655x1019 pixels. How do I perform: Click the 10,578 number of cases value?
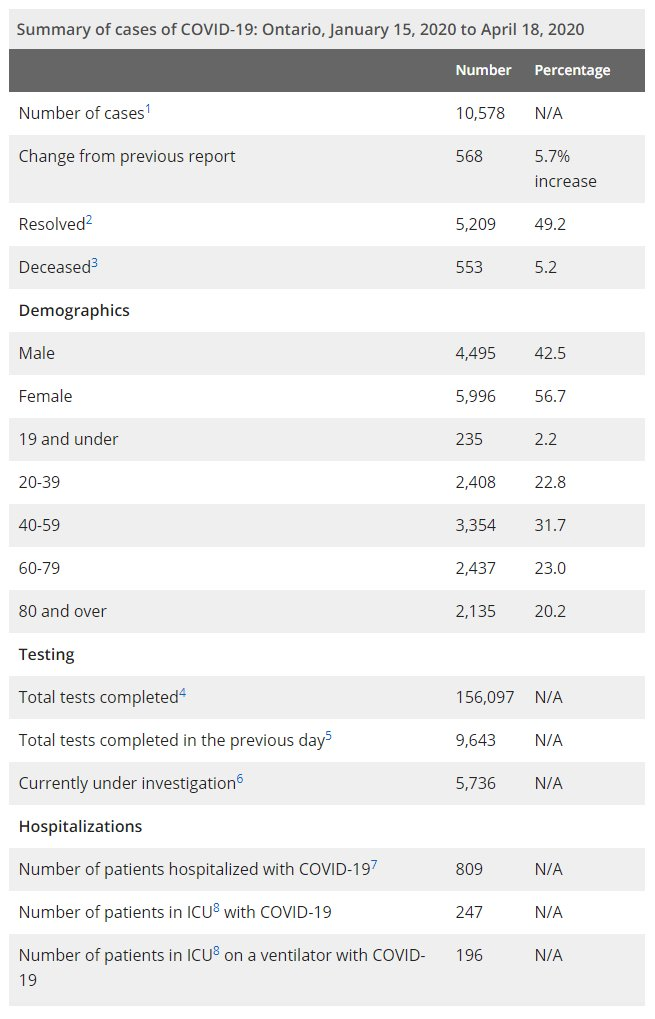coord(480,113)
